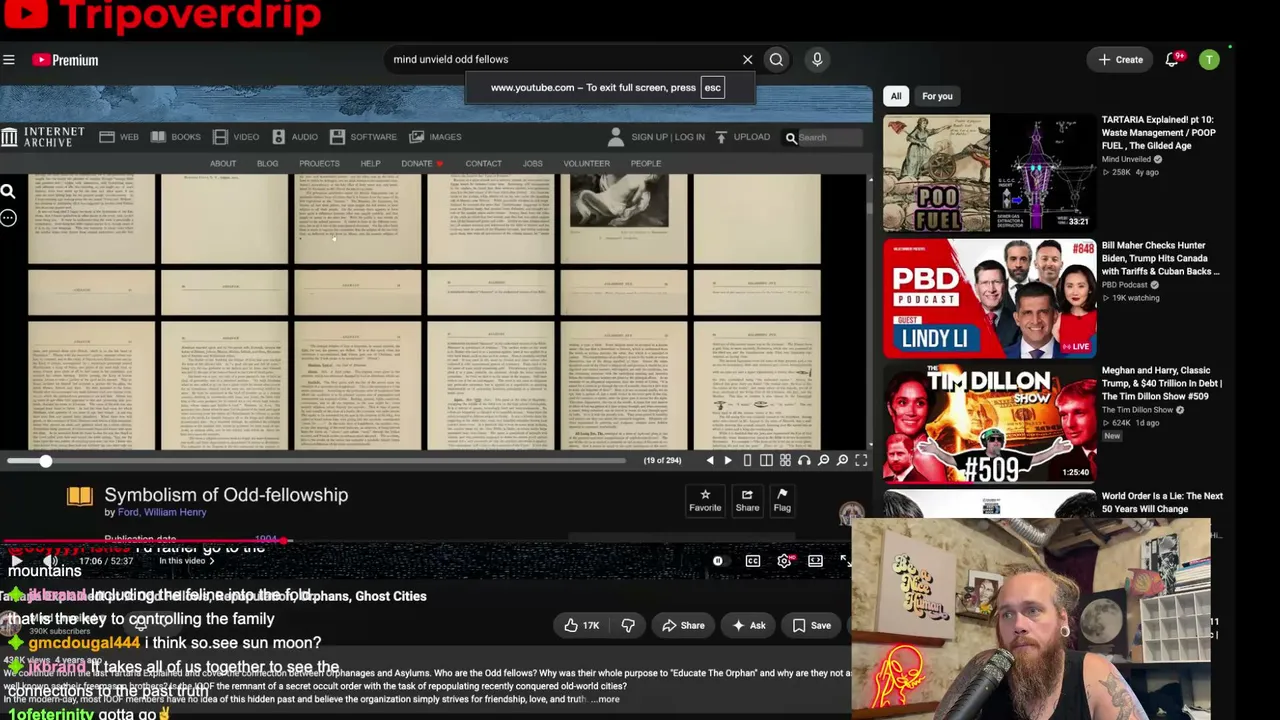The width and height of the screenshot is (1280, 720).
Task: Click the Internet Archive Upload button
Action: [x=743, y=137]
